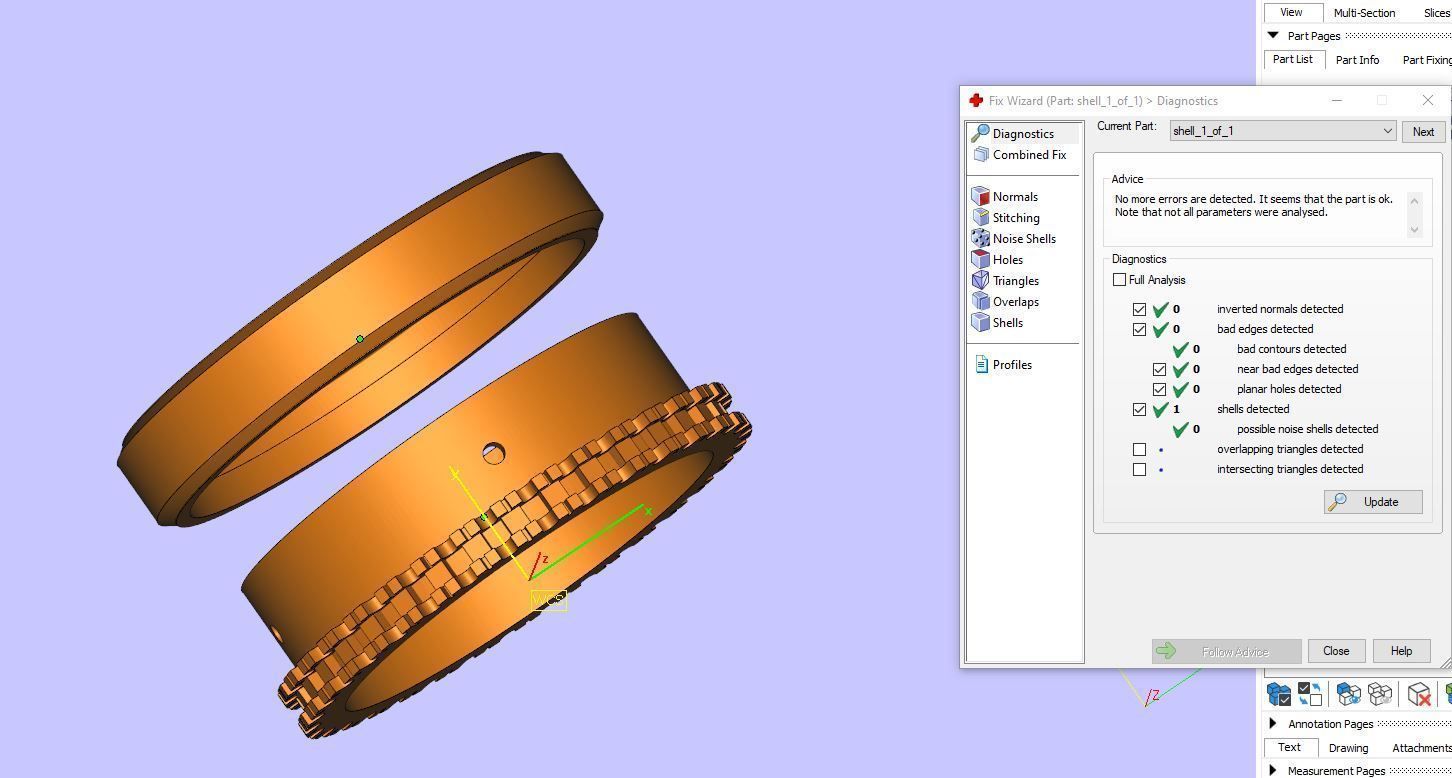Click the unload part icon with red X
This screenshot has width=1452, height=778.
click(x=1419, y=693)
